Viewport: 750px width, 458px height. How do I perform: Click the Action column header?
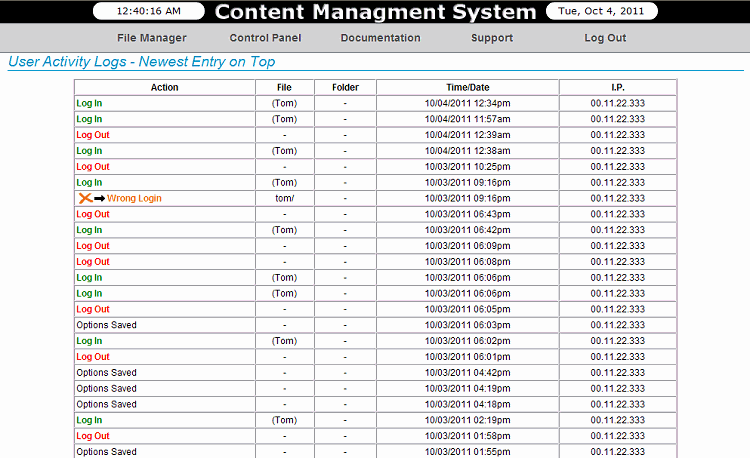coord(165,87)
